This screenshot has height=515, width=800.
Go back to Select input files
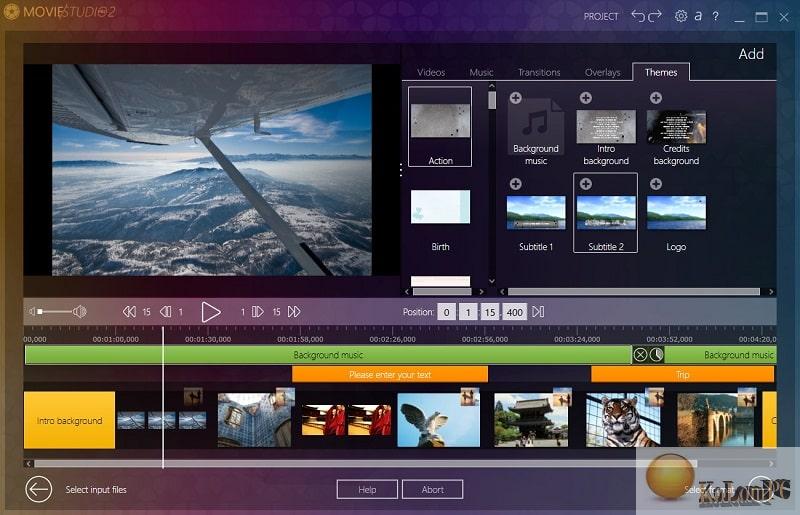coord(39,489)
